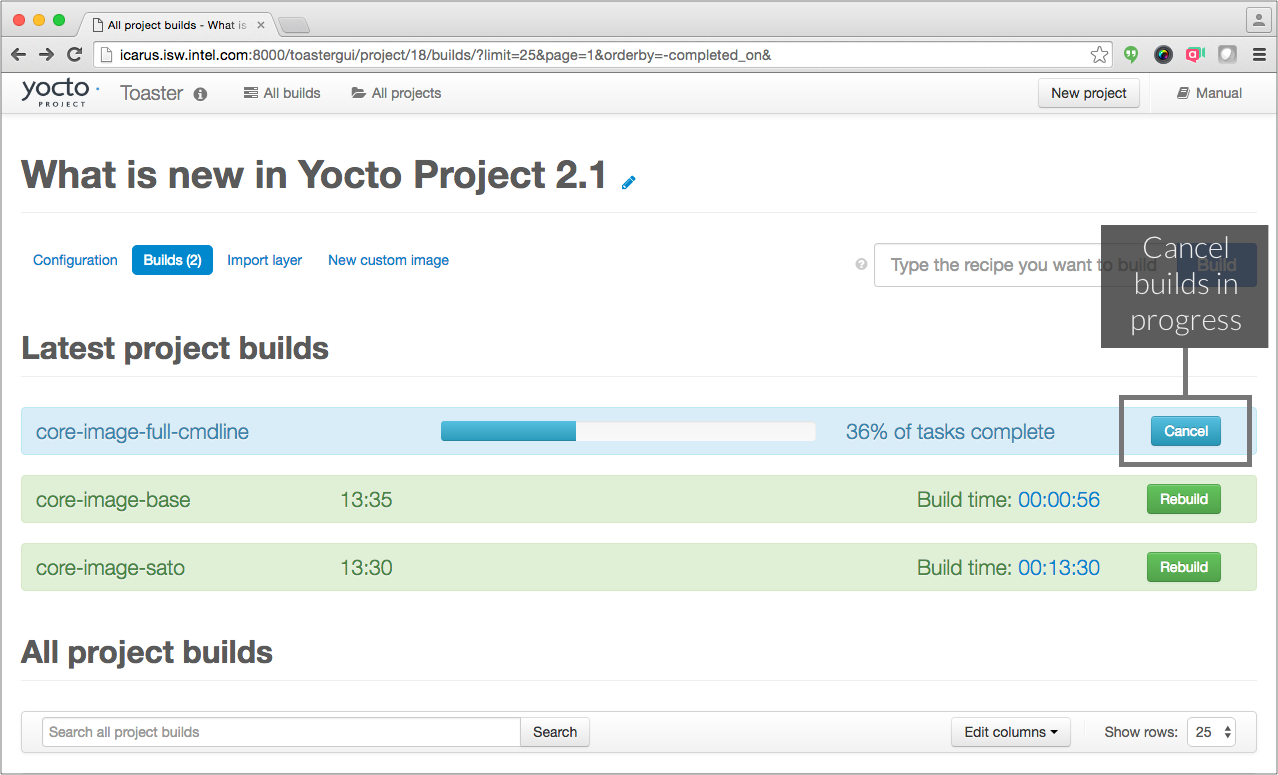This screenshot has width=1278, height=775.
Task: Click the build progress bar
Action: [x=627, y=431]
